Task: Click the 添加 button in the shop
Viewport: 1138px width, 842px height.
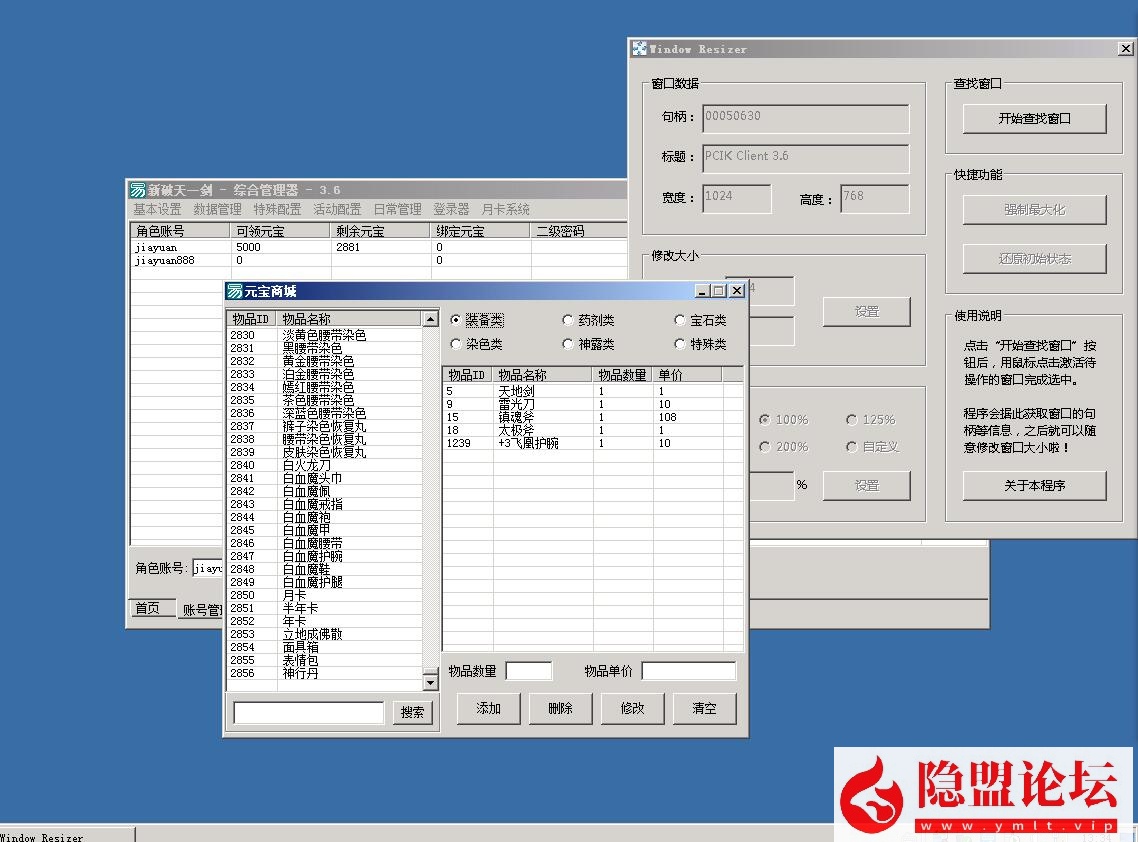Action: pos(489,708)
